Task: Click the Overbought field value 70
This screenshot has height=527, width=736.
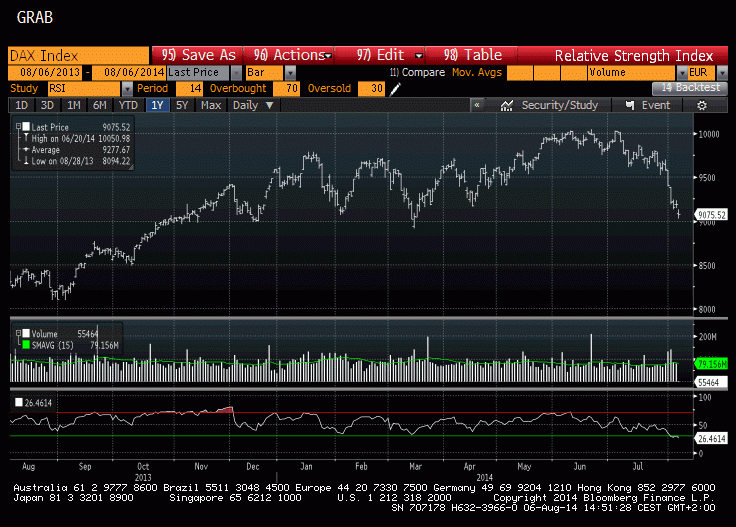Action: (286, 88)
